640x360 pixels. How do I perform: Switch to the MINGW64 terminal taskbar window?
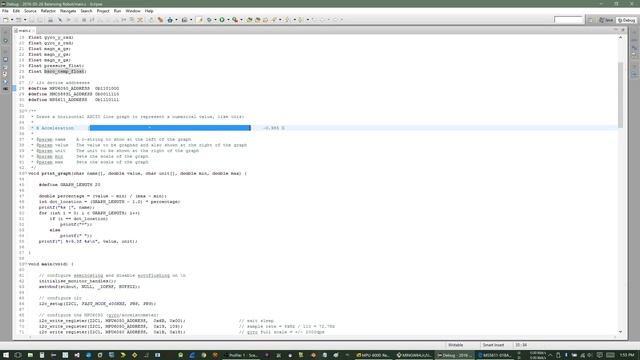(414, 355)
